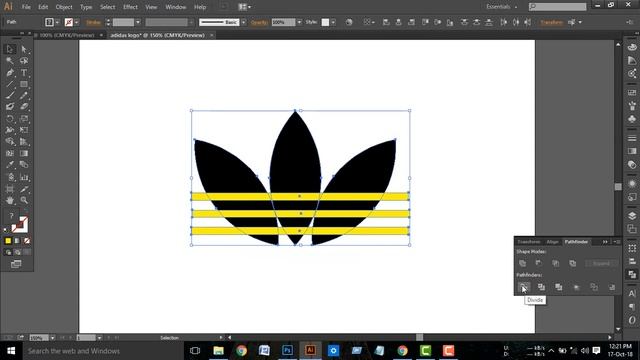The height and width of the screenshot is (360, 640).
Task: Choose the Line Segment tool
Action: 10,84
